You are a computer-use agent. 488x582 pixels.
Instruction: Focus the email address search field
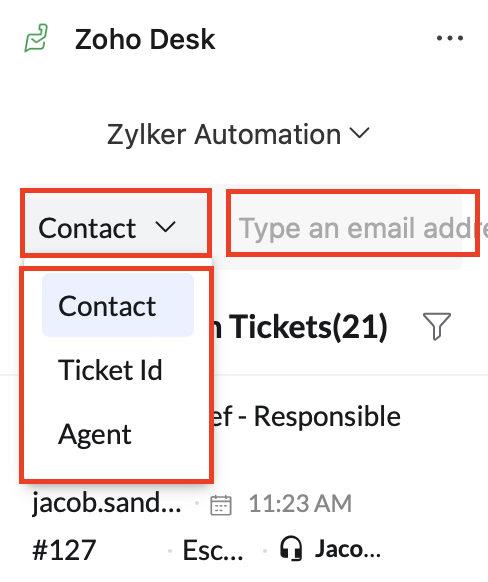point(353,228)
